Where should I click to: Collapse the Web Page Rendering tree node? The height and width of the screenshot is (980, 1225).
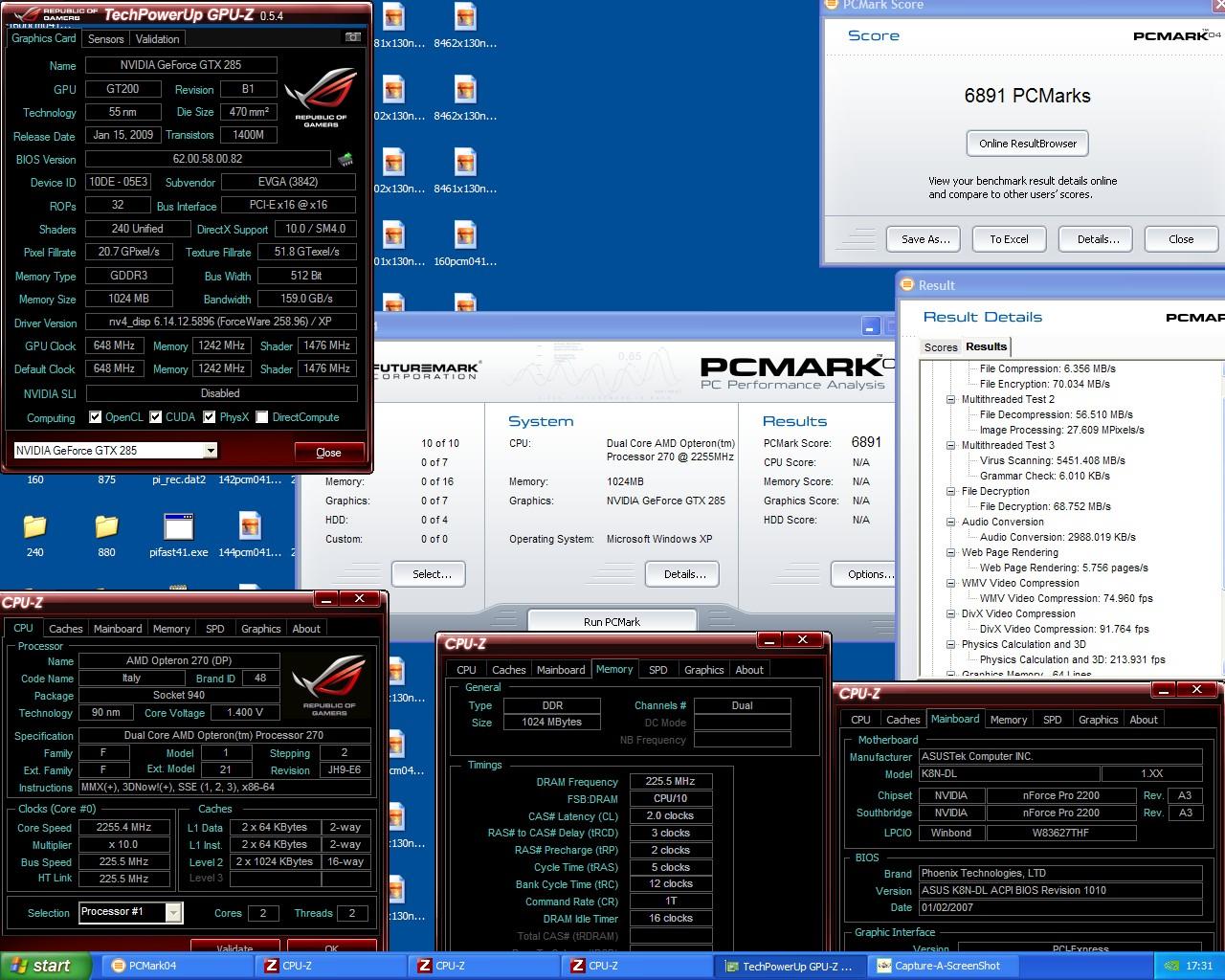tap(950, 552)
